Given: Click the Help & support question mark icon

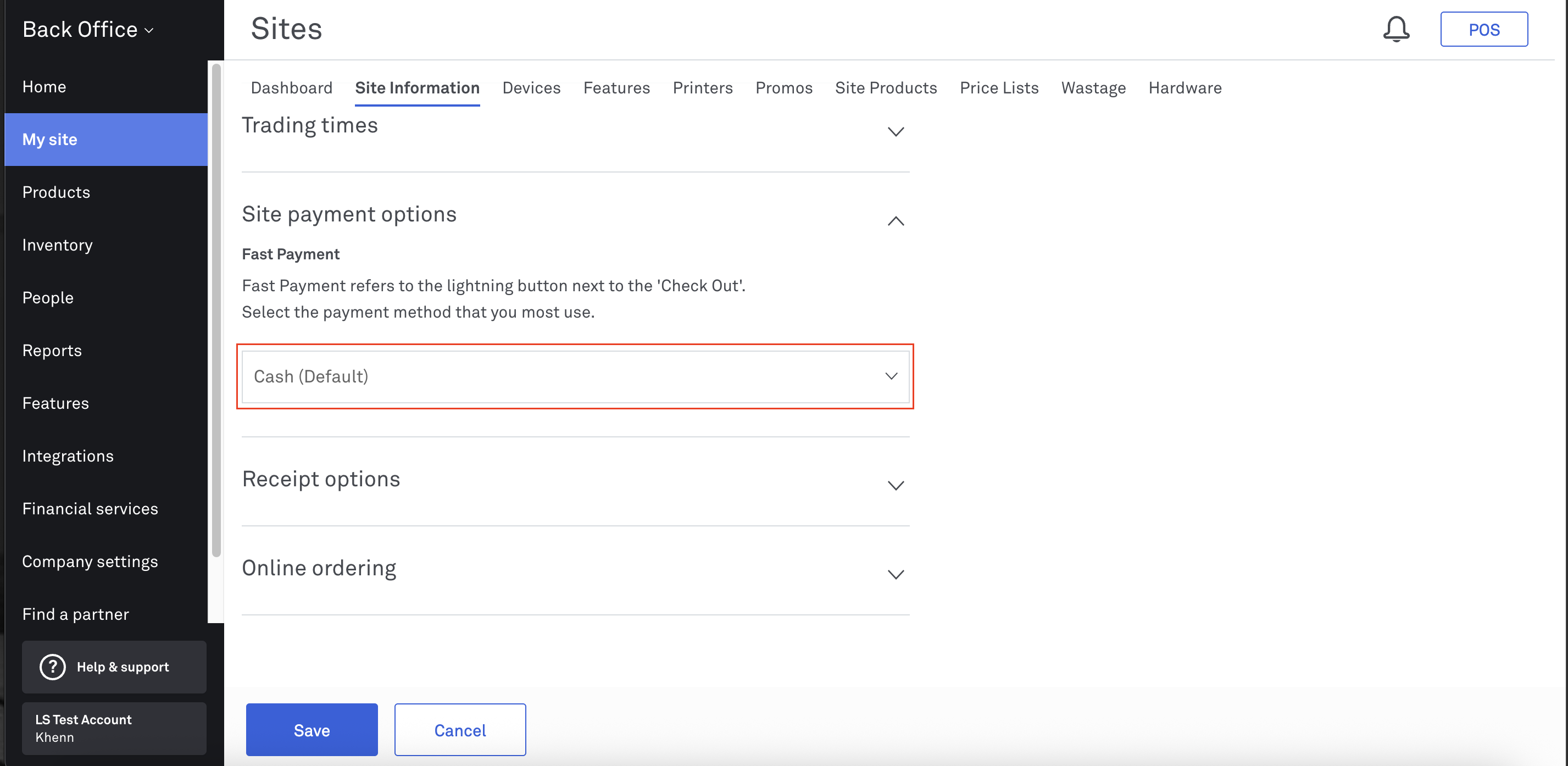Looking at the screenshot, I should pyautogui.click(x=52, y=667).
